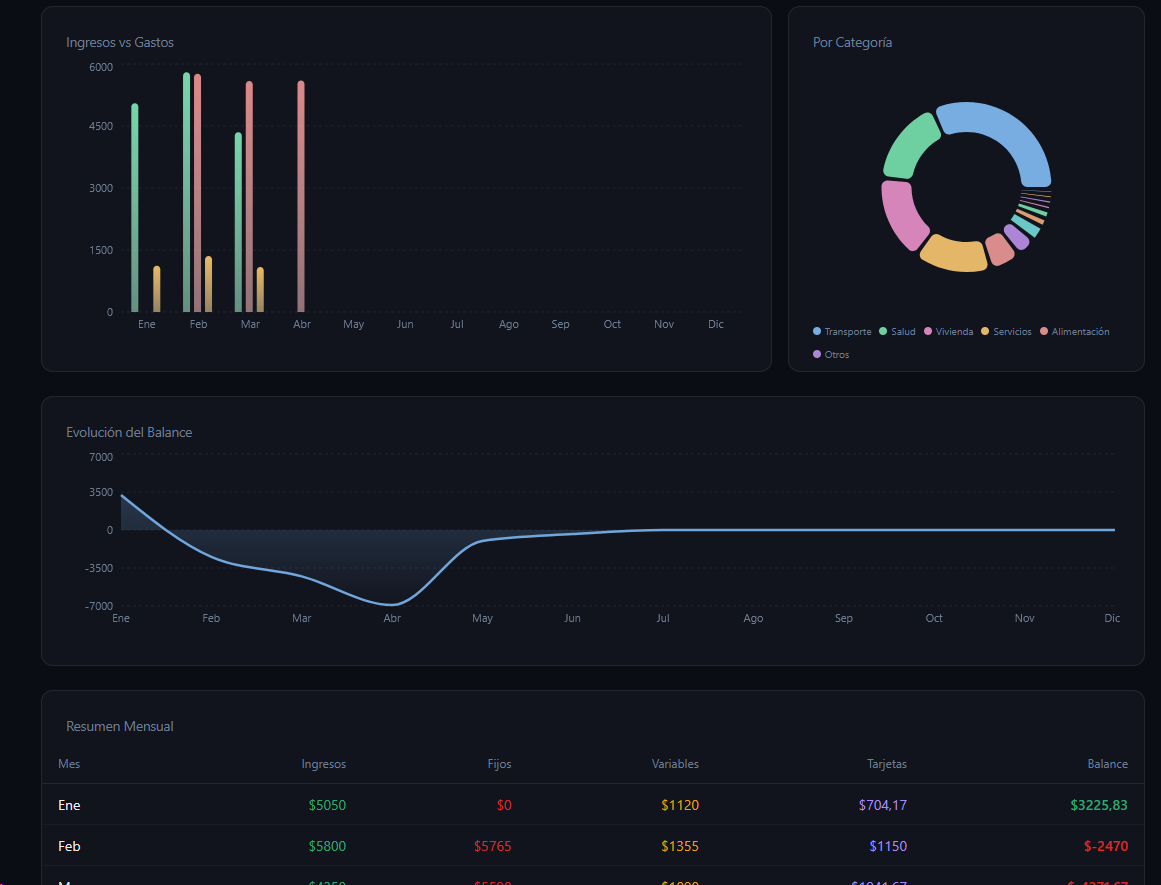The image size is (1161, 885).
Task: Toggle the Servicios legend entry
Action: (1006, 331)
